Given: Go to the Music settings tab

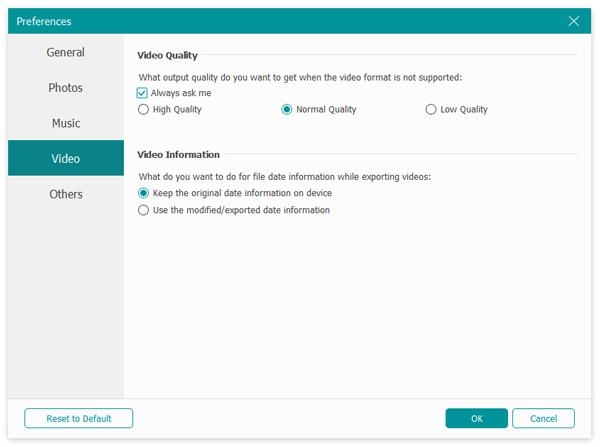Looking at the screenshot, I should (x=66, y=124).
